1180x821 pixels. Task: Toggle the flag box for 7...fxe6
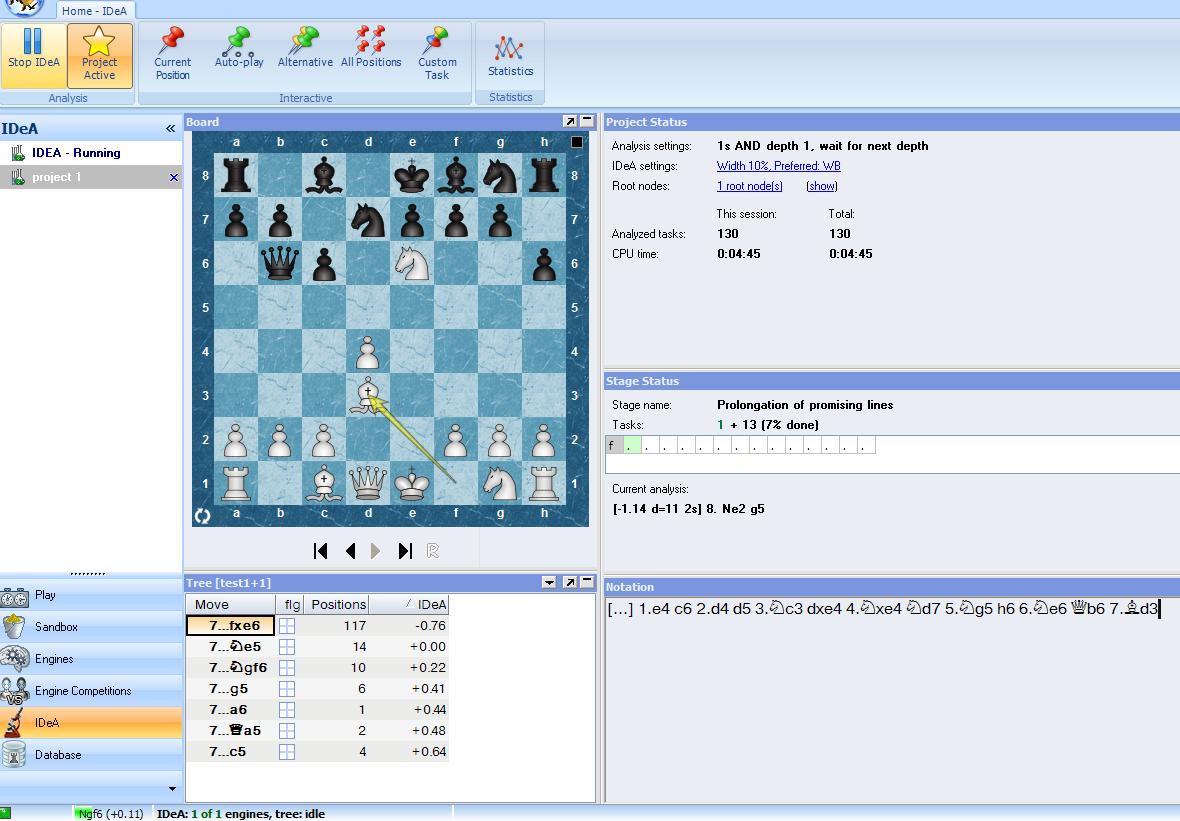tap(287, 626)
